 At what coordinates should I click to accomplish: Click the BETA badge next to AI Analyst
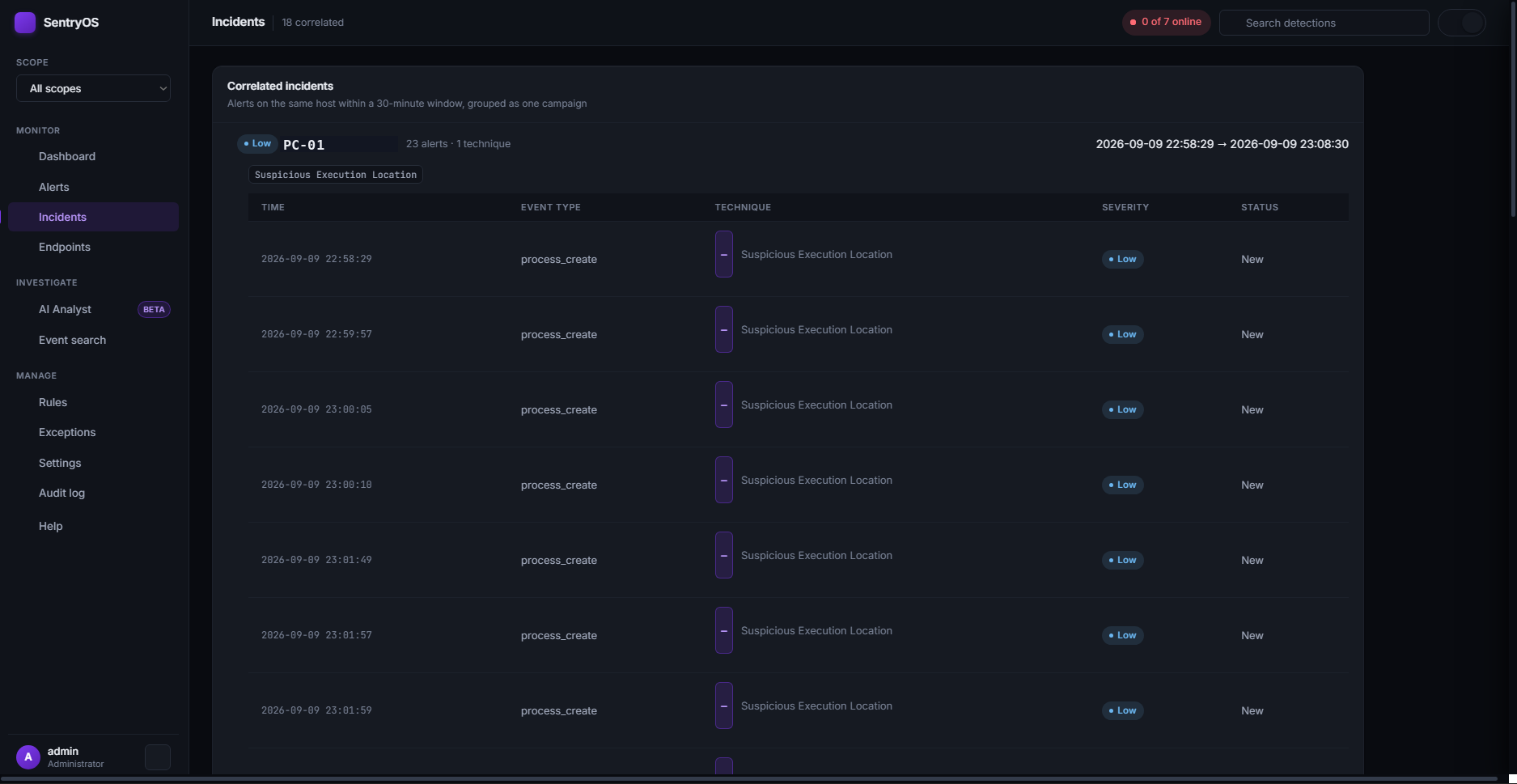click(x=154, y=309)
